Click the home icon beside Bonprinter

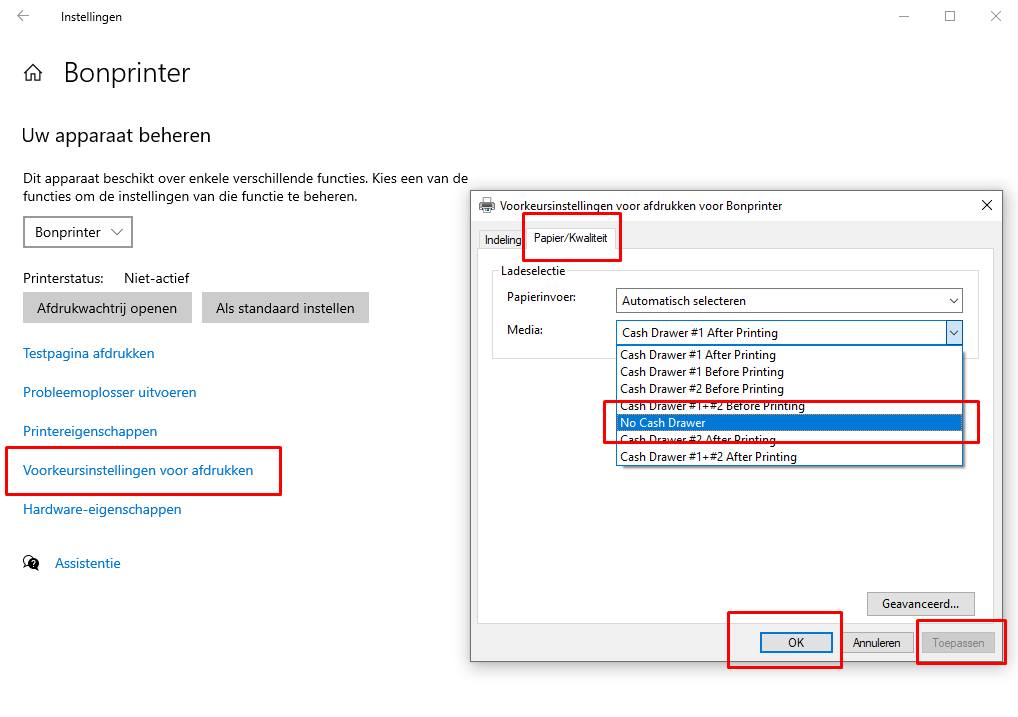(x=33, y=73)
